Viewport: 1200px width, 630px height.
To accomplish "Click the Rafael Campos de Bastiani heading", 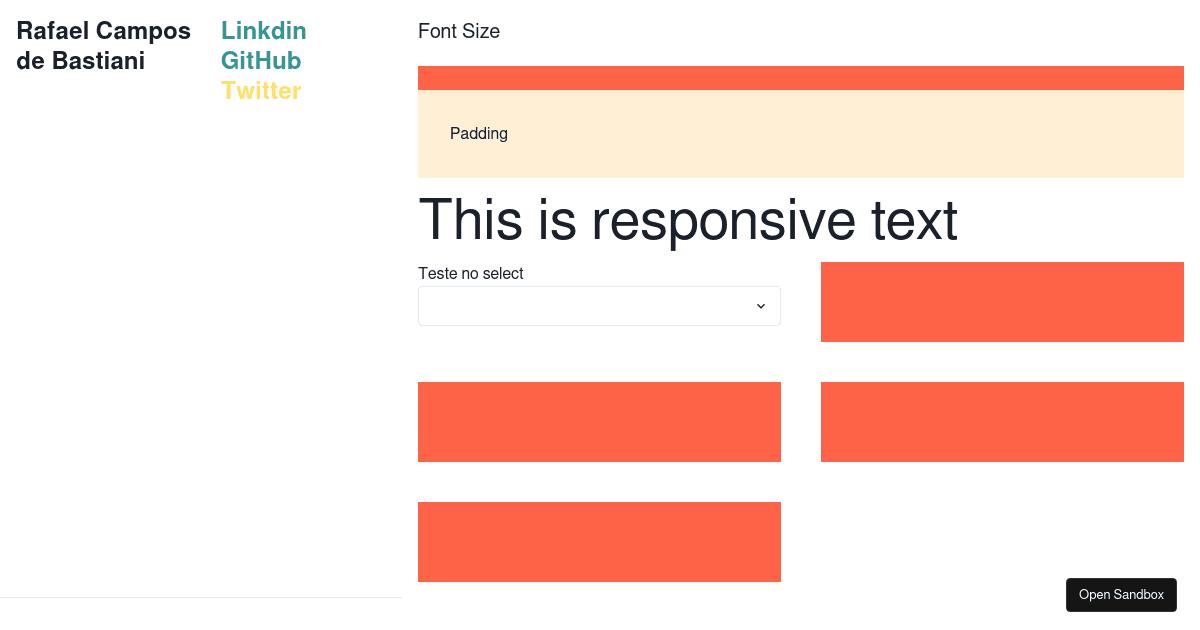I will pyautogui.click(x=104, y=46).
